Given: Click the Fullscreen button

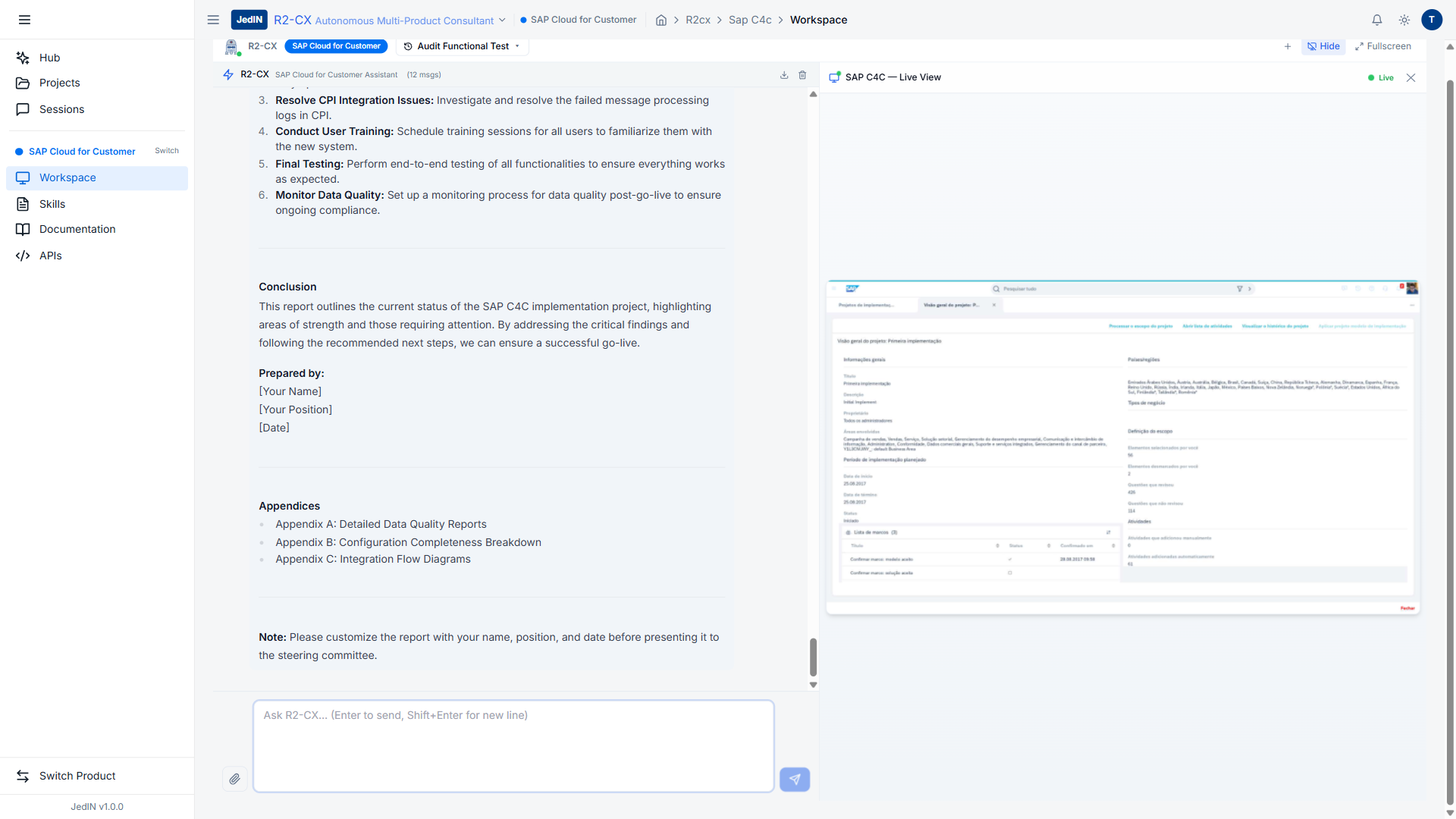Looking at the screenshot, I should pyautogui.click(x=1383, y=46).
